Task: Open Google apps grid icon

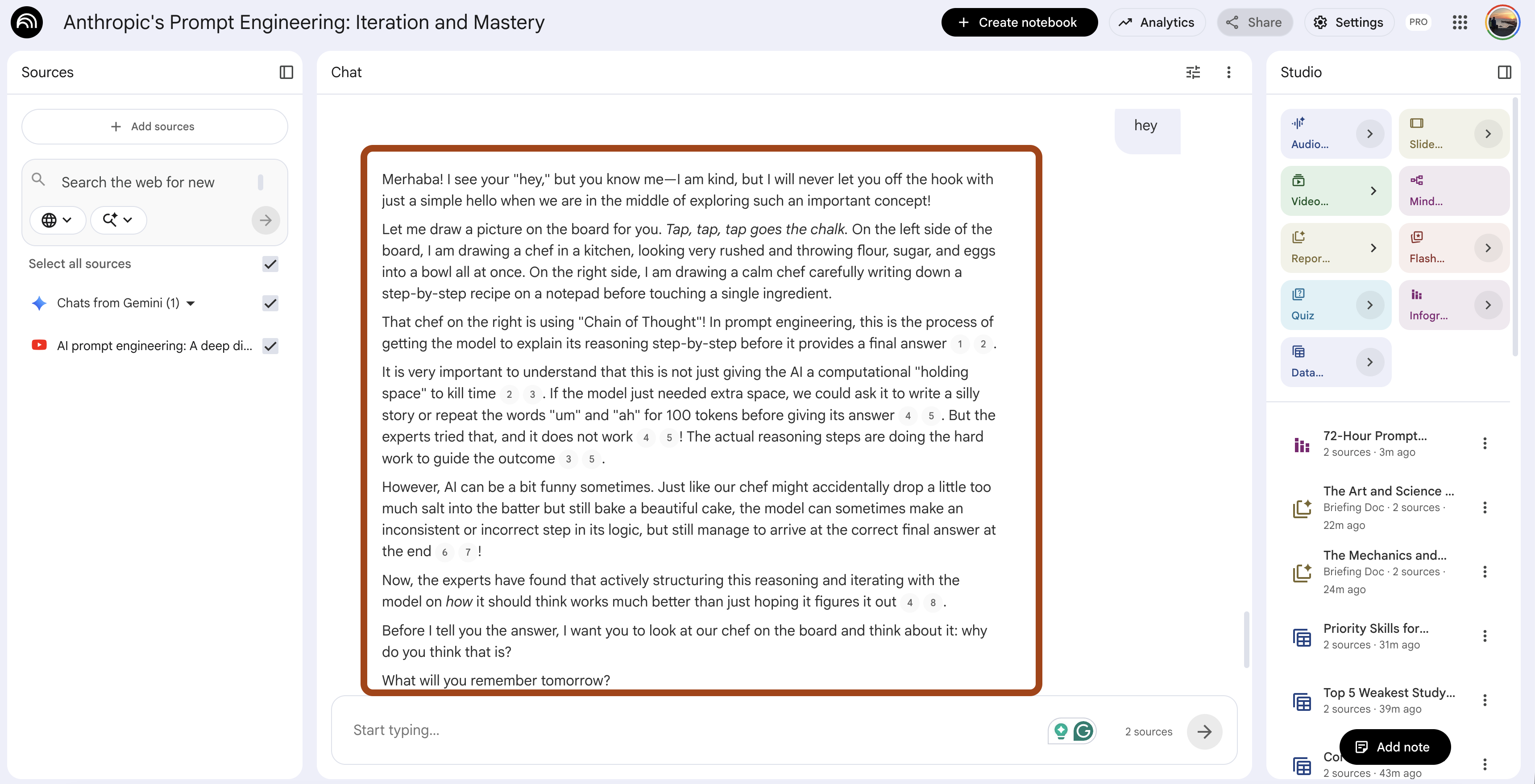Action: coord(1459,23)
